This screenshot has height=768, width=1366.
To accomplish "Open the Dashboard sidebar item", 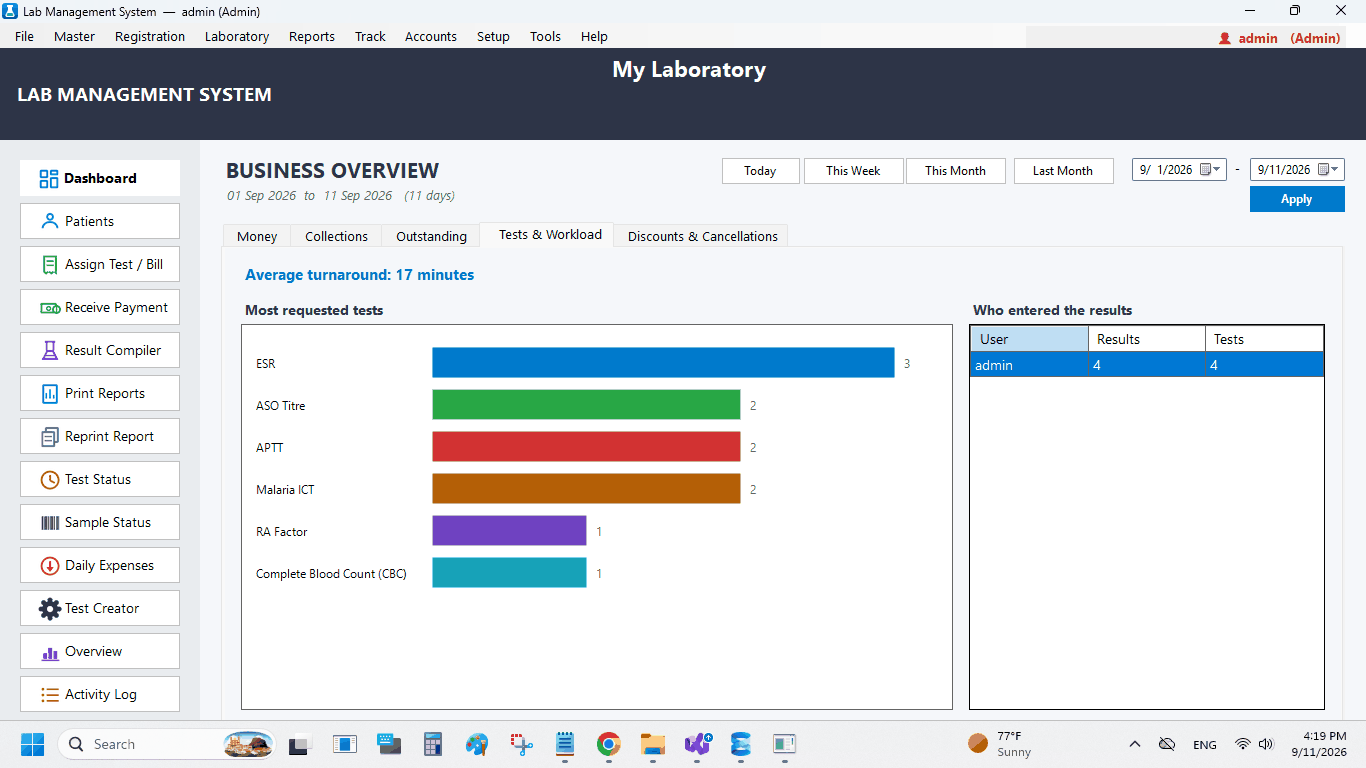I will [x=100, y=178].
